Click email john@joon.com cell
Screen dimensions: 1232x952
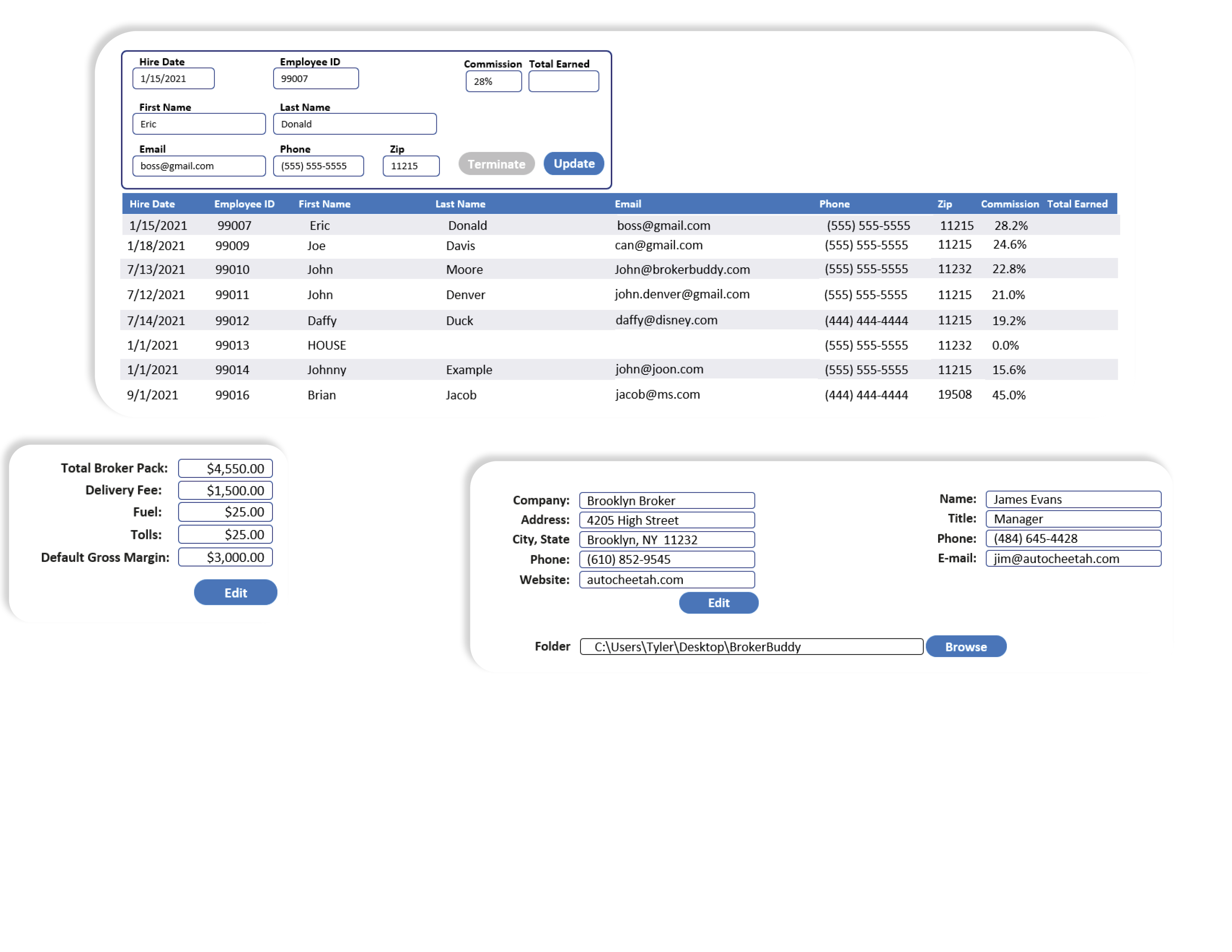tap(659, 369)
